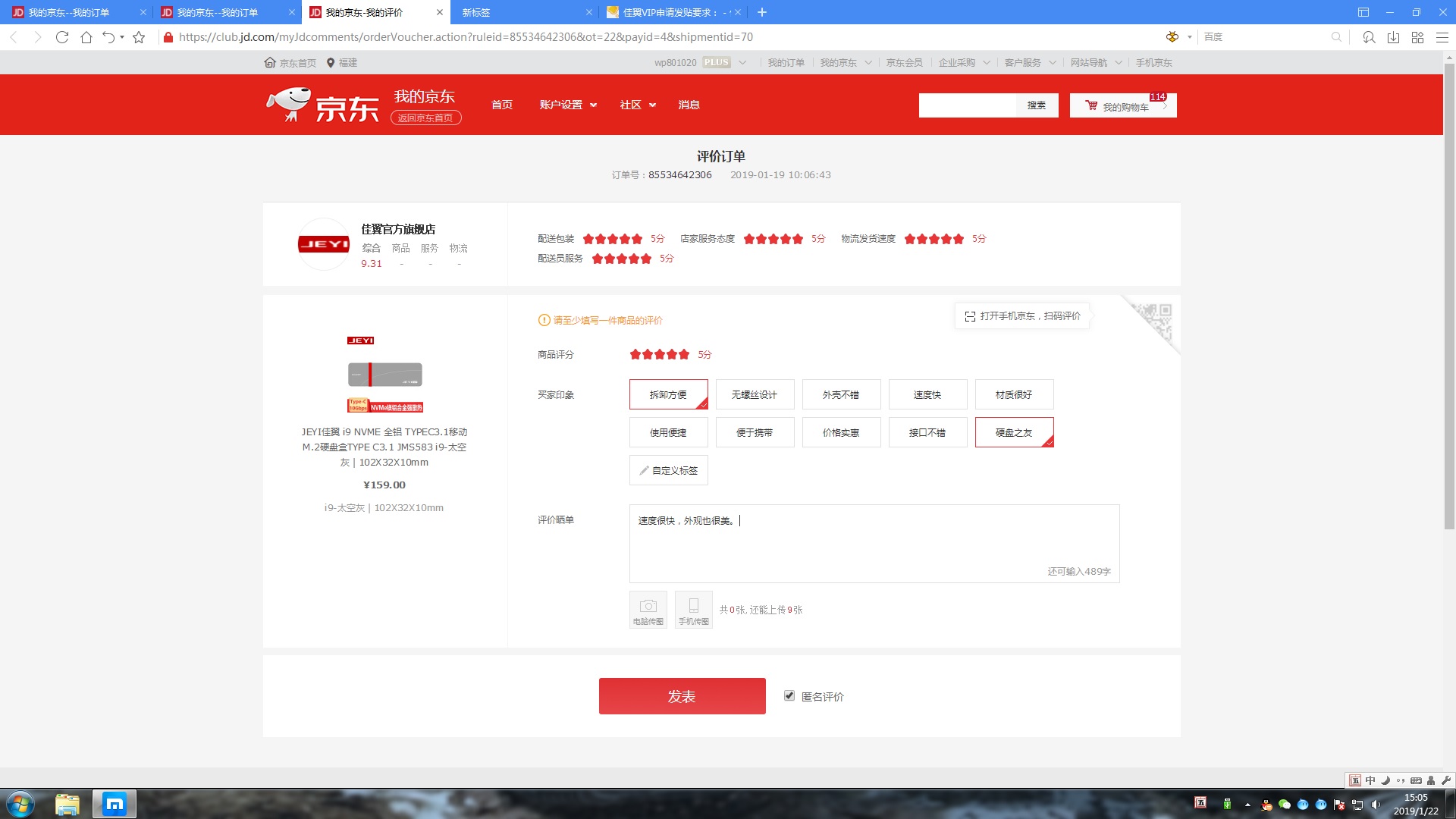Open the Windows Start button

[x=20, y=804]
